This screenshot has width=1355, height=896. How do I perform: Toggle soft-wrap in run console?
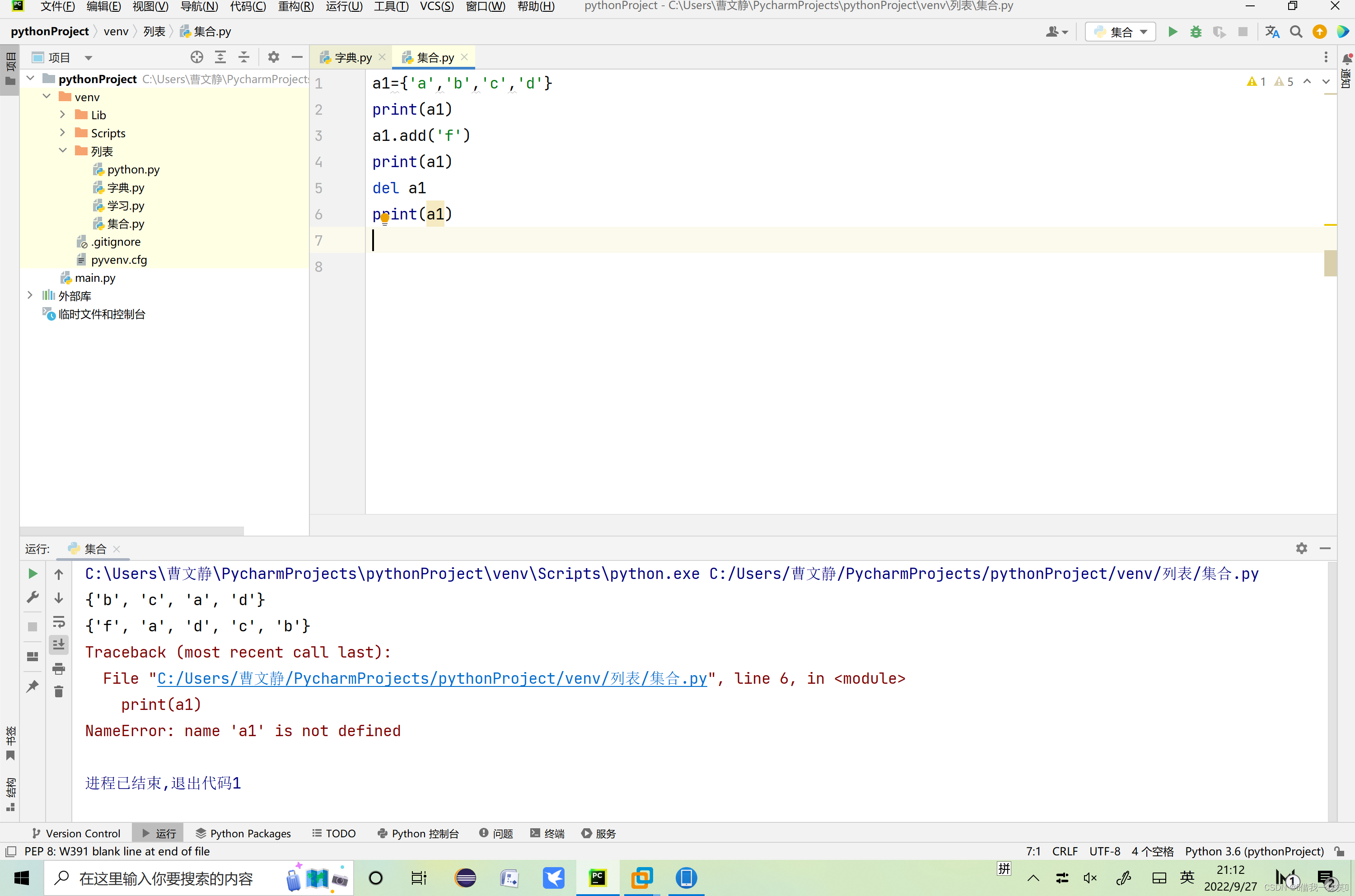[58, 622]
